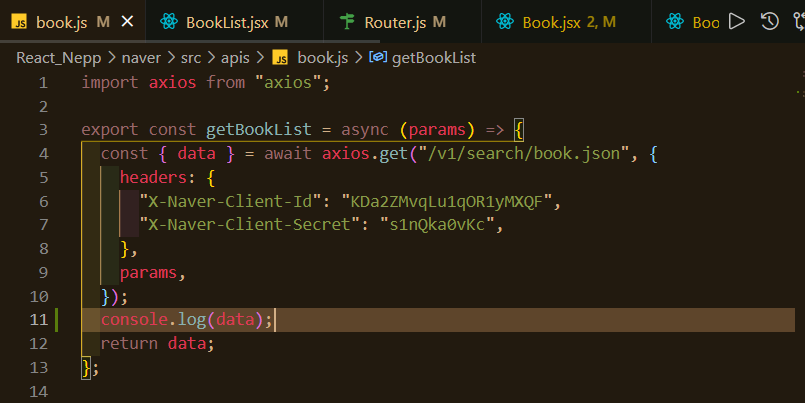Image resolution: width=805 pixels, height=403 pixels.
Task: Click the React icon on Book.jsx tab
Action: [x=505, y=22]
